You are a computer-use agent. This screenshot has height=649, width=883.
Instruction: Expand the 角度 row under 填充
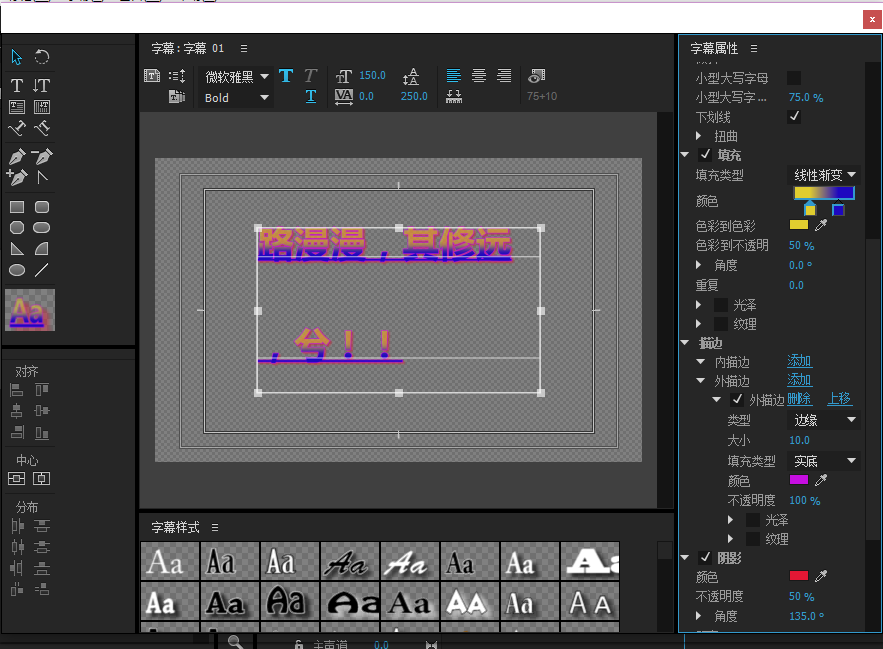coord(699,265)
